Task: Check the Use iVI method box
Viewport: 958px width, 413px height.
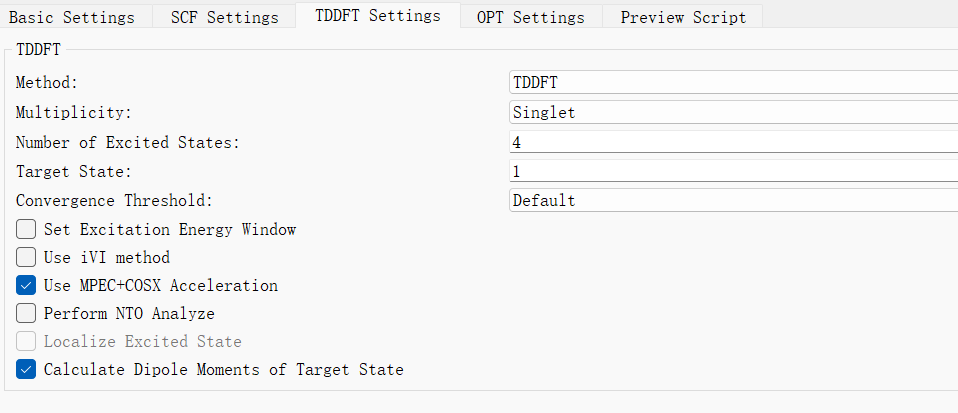Action: pos(26,257)
